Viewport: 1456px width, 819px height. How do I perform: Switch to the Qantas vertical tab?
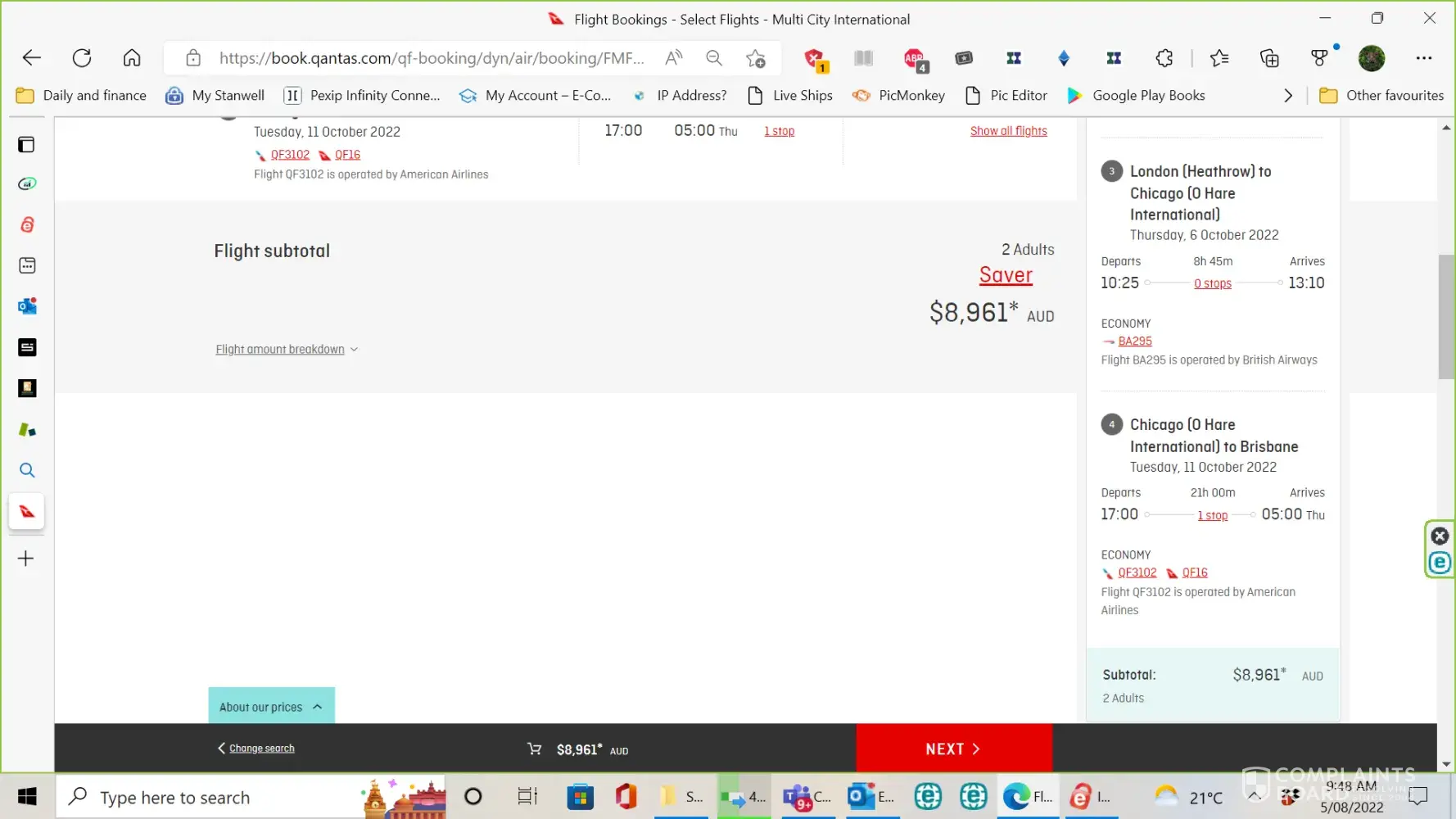coord(27,512)
